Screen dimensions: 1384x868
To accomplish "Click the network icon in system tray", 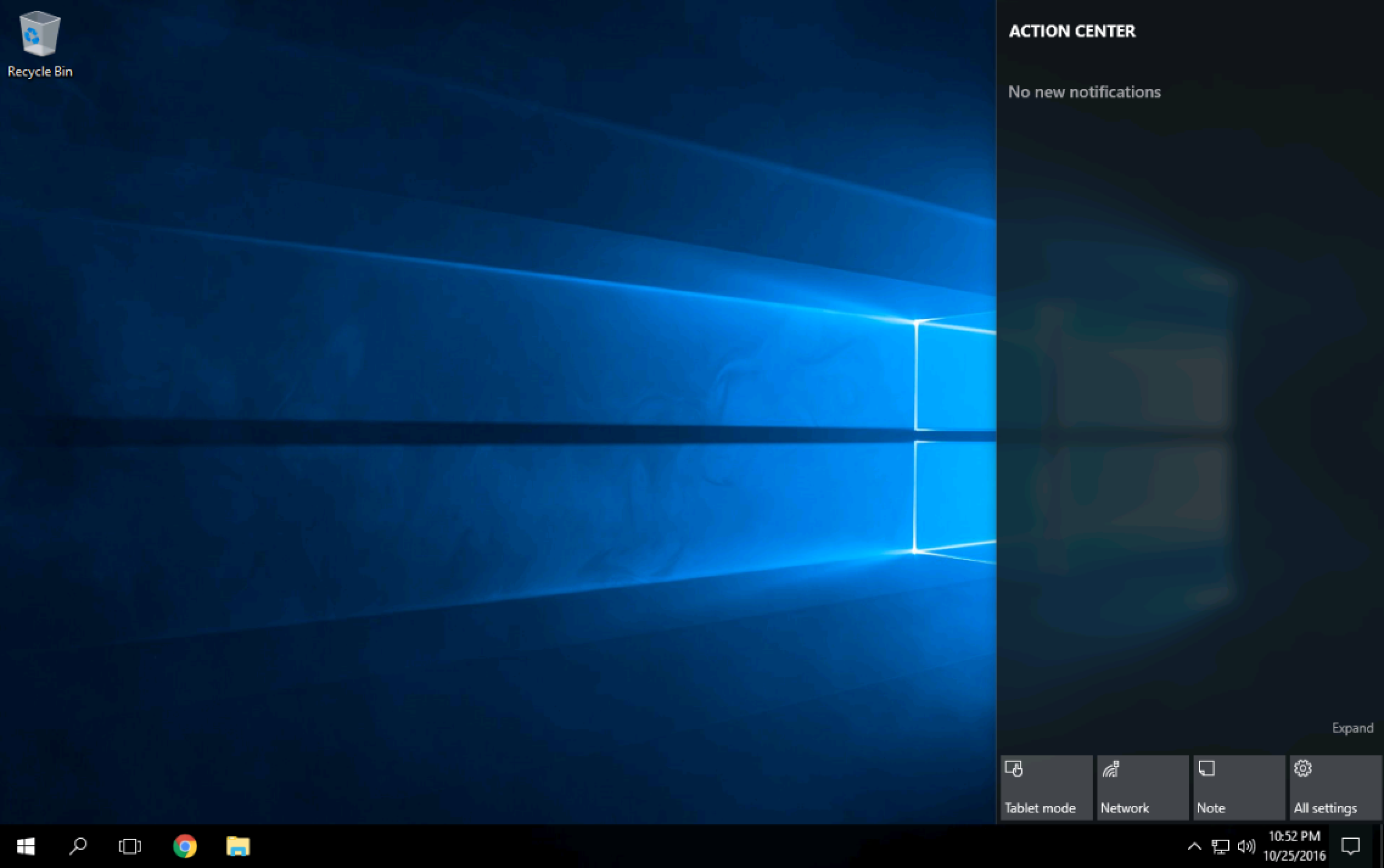I will point(1220,846).
